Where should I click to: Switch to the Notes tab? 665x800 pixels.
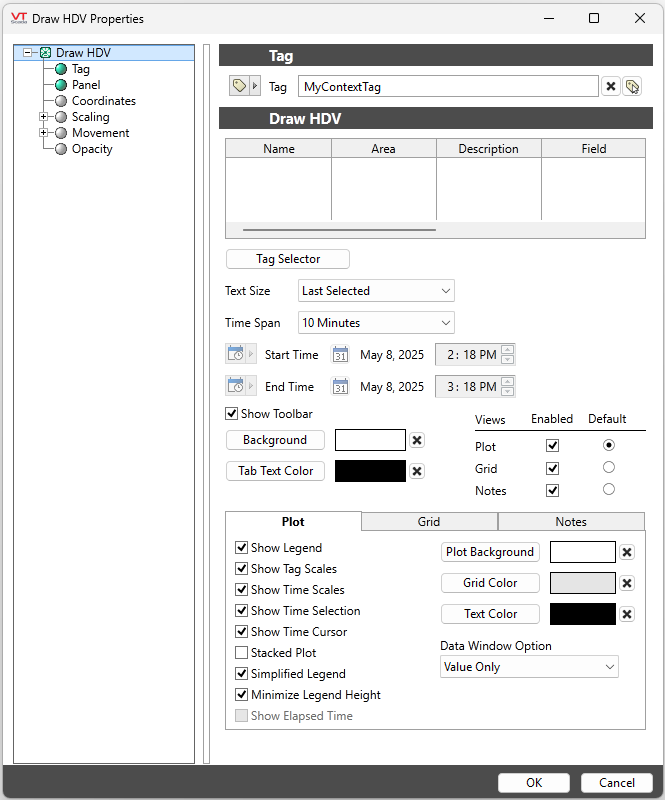click(x=571, y=521)
